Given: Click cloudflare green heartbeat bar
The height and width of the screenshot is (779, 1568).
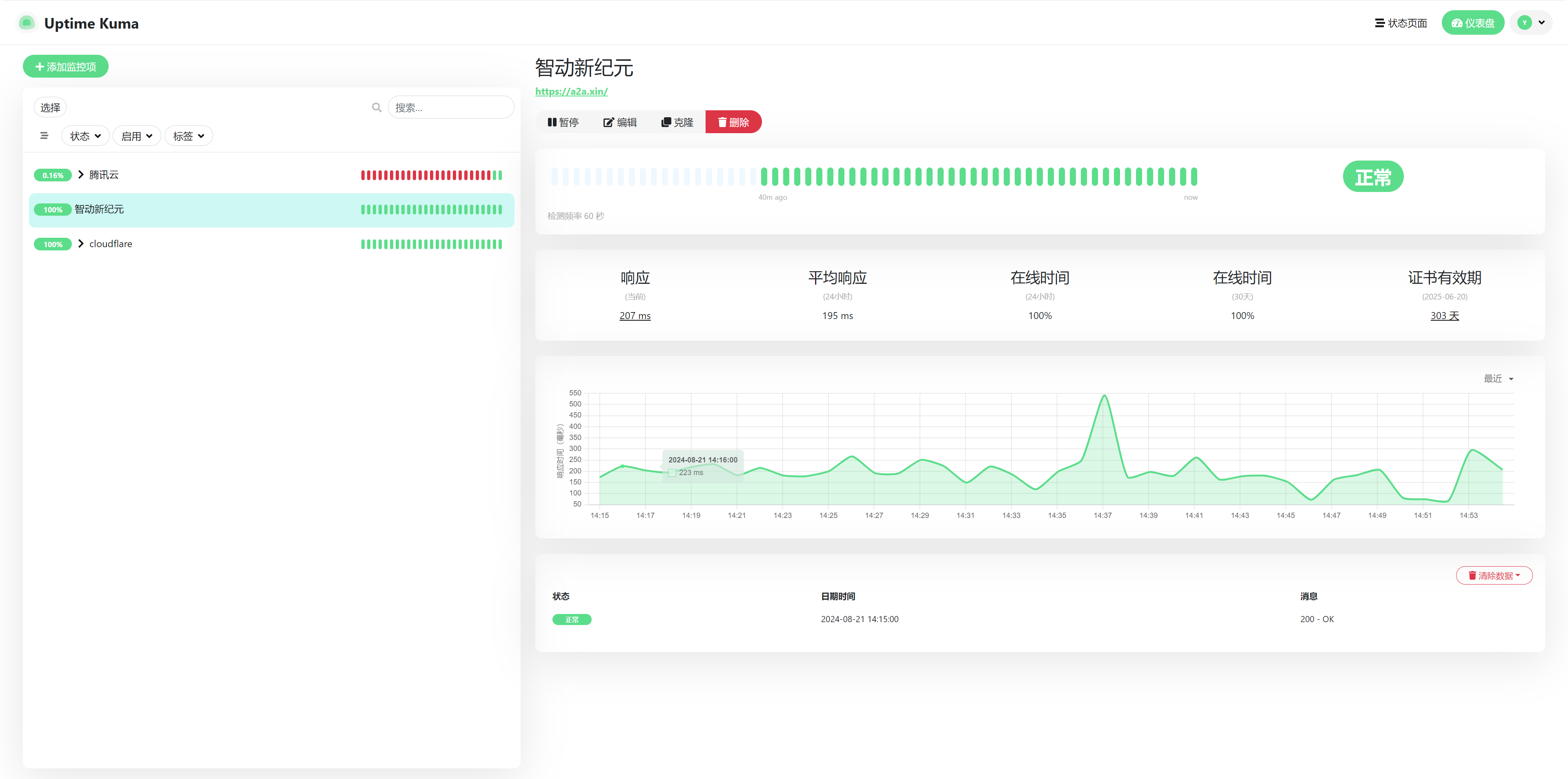Looking at the screenshot, I should click(432, 244).
